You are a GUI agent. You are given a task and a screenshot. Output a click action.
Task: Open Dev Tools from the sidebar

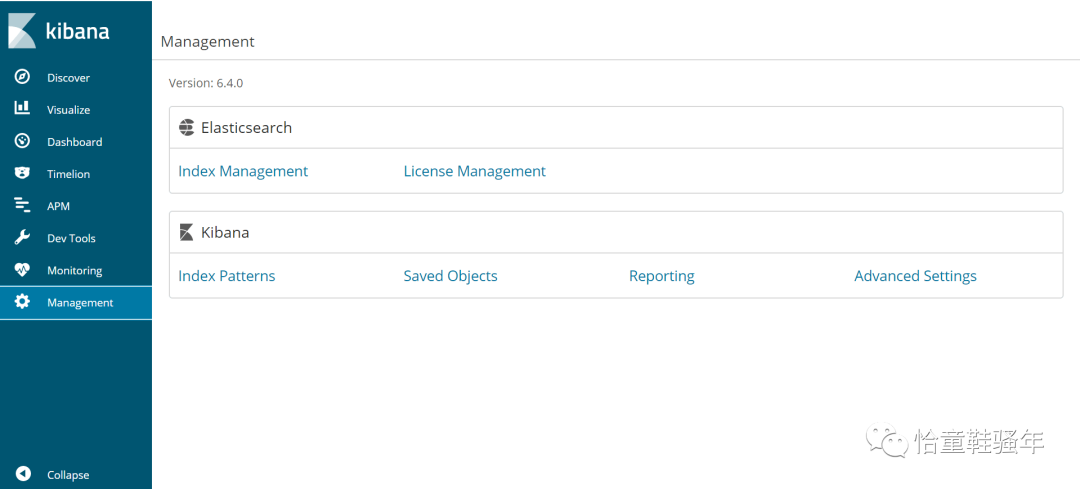point(71,238)
